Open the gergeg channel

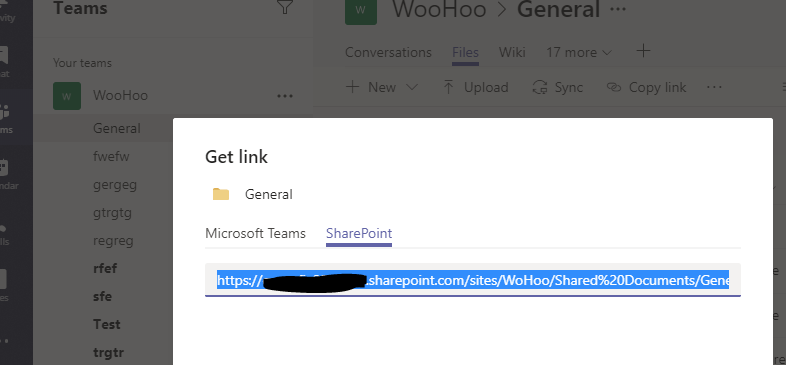click(115, 185)
